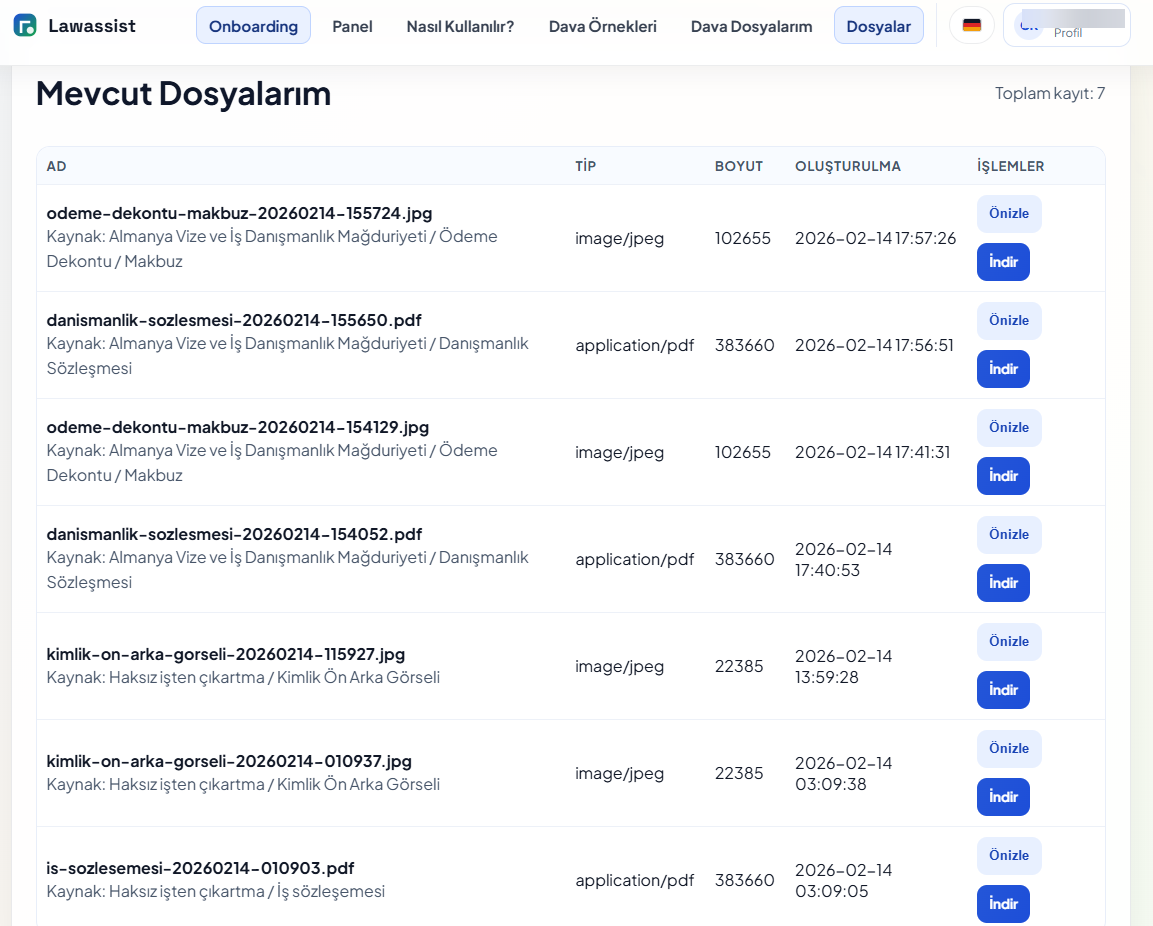Open the Nasıl Kullanılır? page
The height and width of the screenshot is (926, 1153).
[x=459, y=27]
